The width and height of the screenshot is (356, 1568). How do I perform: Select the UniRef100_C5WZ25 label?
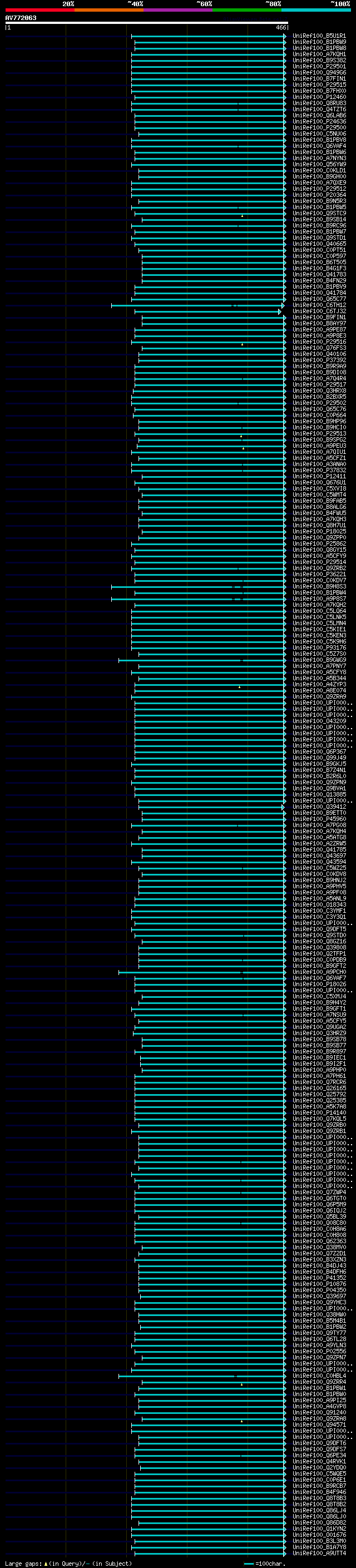pyautogui.click(x=319, y=869)
